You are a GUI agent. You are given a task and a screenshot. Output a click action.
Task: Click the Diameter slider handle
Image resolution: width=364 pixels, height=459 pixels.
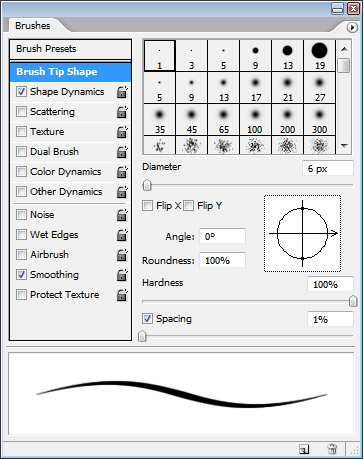point(147,185)
